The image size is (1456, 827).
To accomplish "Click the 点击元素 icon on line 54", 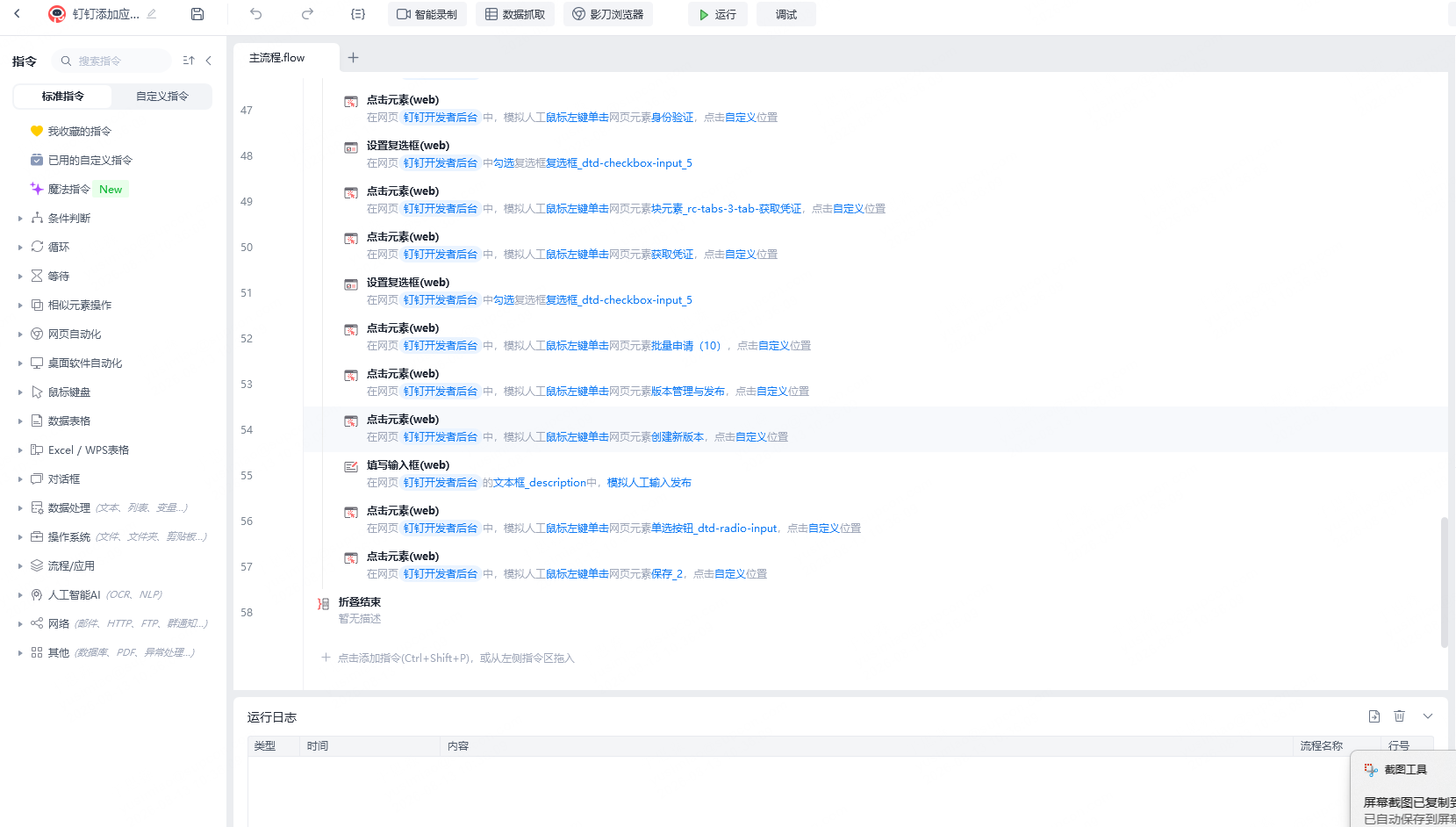I will (x=351, y=421).
